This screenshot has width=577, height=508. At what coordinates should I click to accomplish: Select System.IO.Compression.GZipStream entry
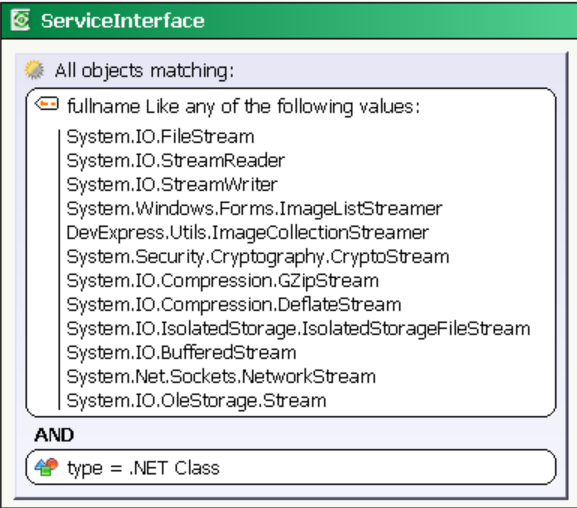222,281
